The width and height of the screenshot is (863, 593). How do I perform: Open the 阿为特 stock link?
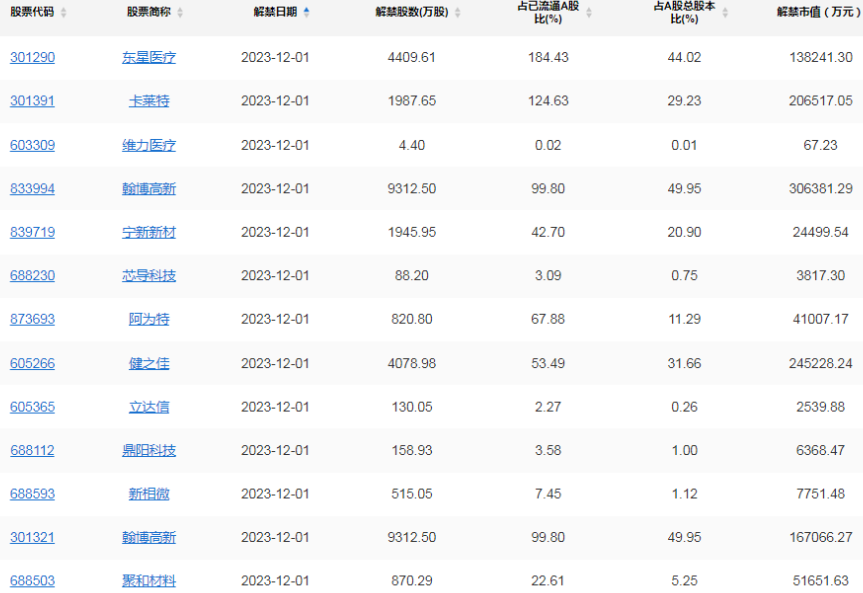pyautogui.click(x=149, y=319)
